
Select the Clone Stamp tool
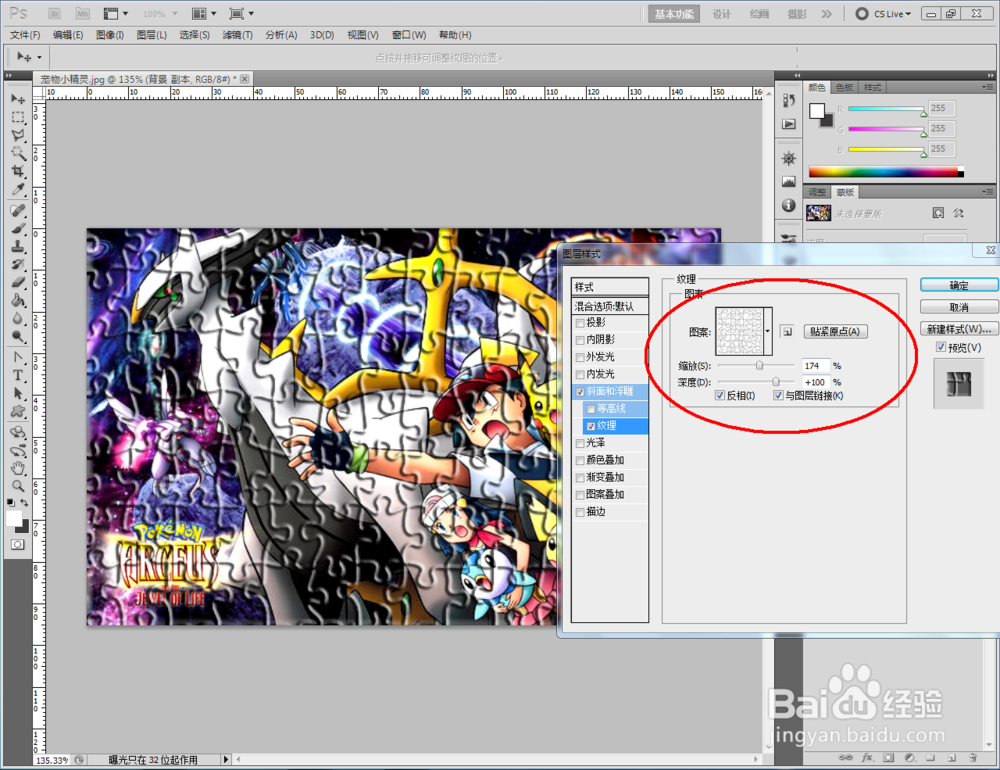point(18,246)
